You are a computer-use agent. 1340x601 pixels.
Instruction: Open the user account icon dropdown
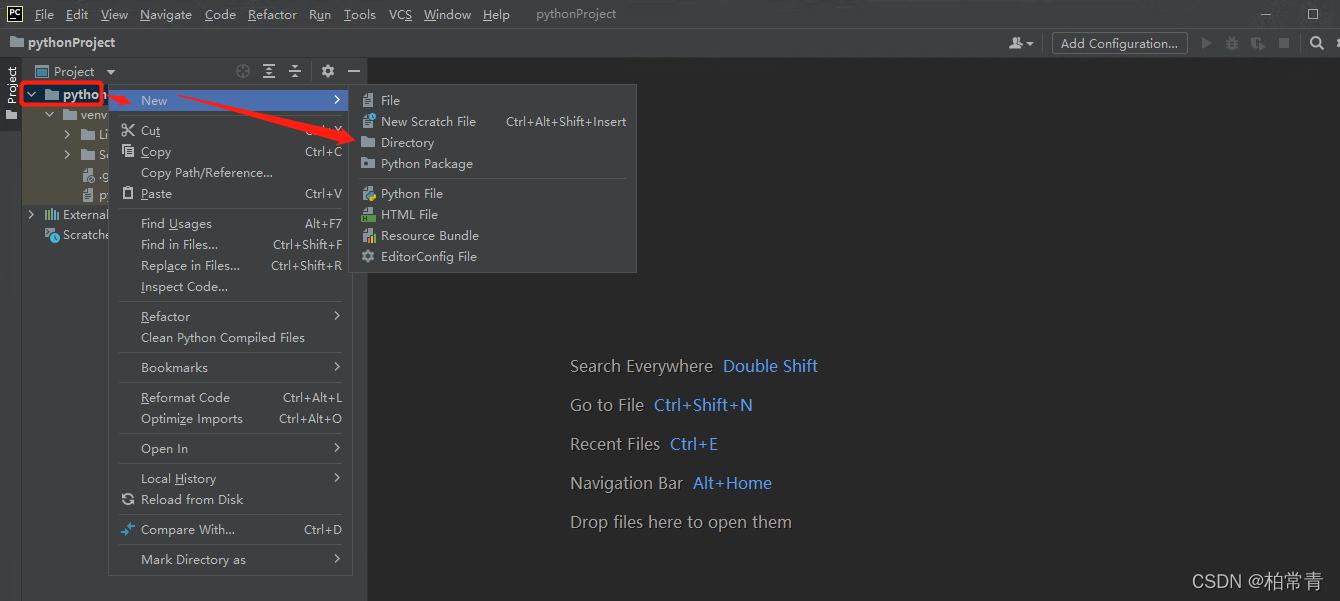coord(1021,43)
